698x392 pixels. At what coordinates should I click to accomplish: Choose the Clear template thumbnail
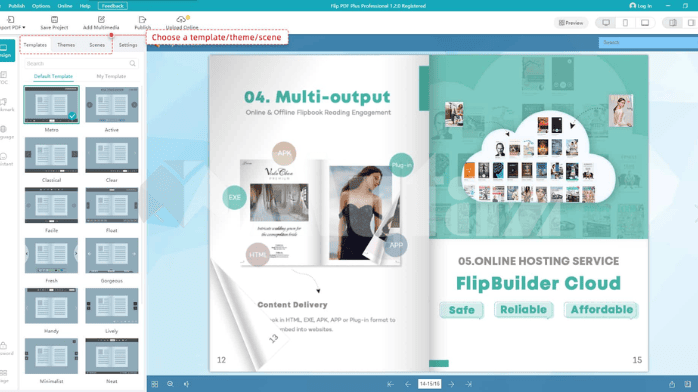[112, 155]
